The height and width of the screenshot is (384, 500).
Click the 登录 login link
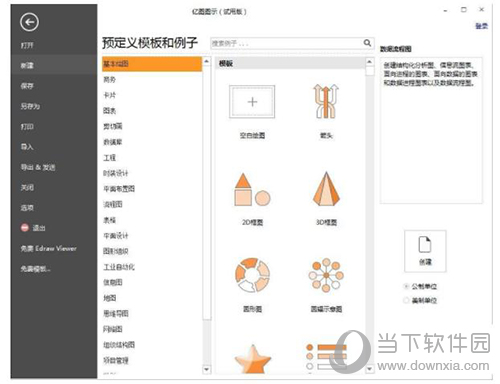(481, 26)
